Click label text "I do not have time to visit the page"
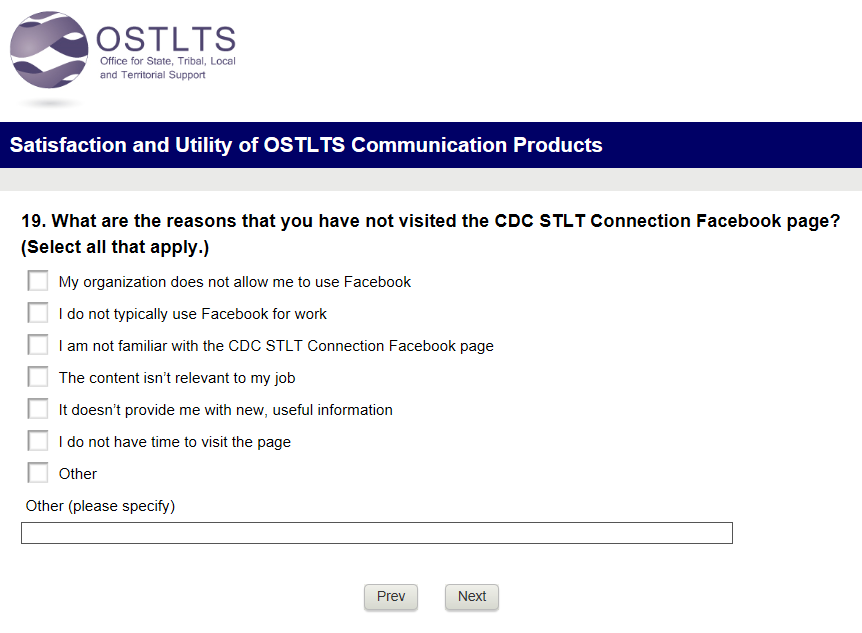This screenshot has height=633, width=862. pyautogui.click(x=175, y=442)
